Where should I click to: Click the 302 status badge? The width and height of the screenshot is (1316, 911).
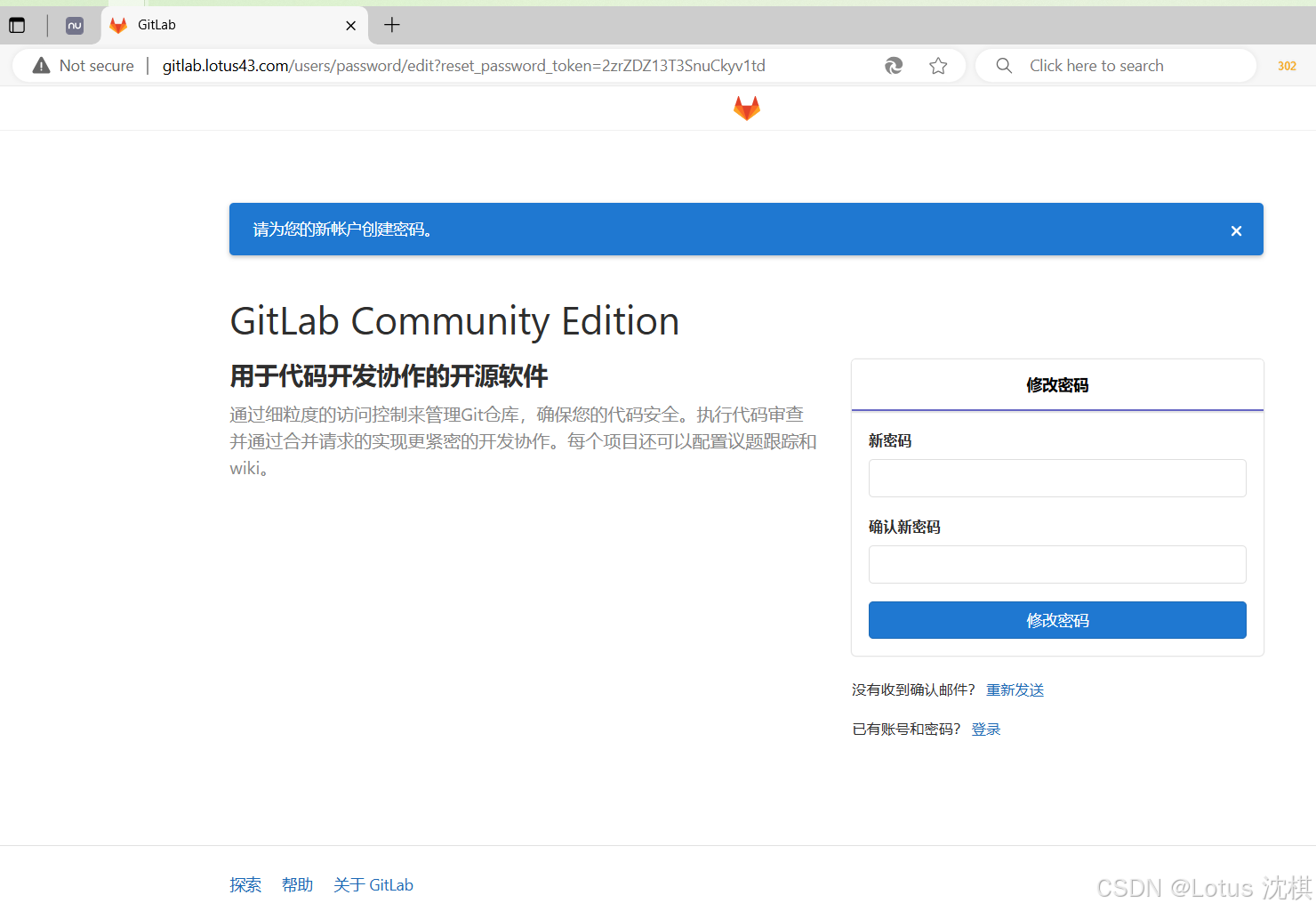[x=1287, y=66]
